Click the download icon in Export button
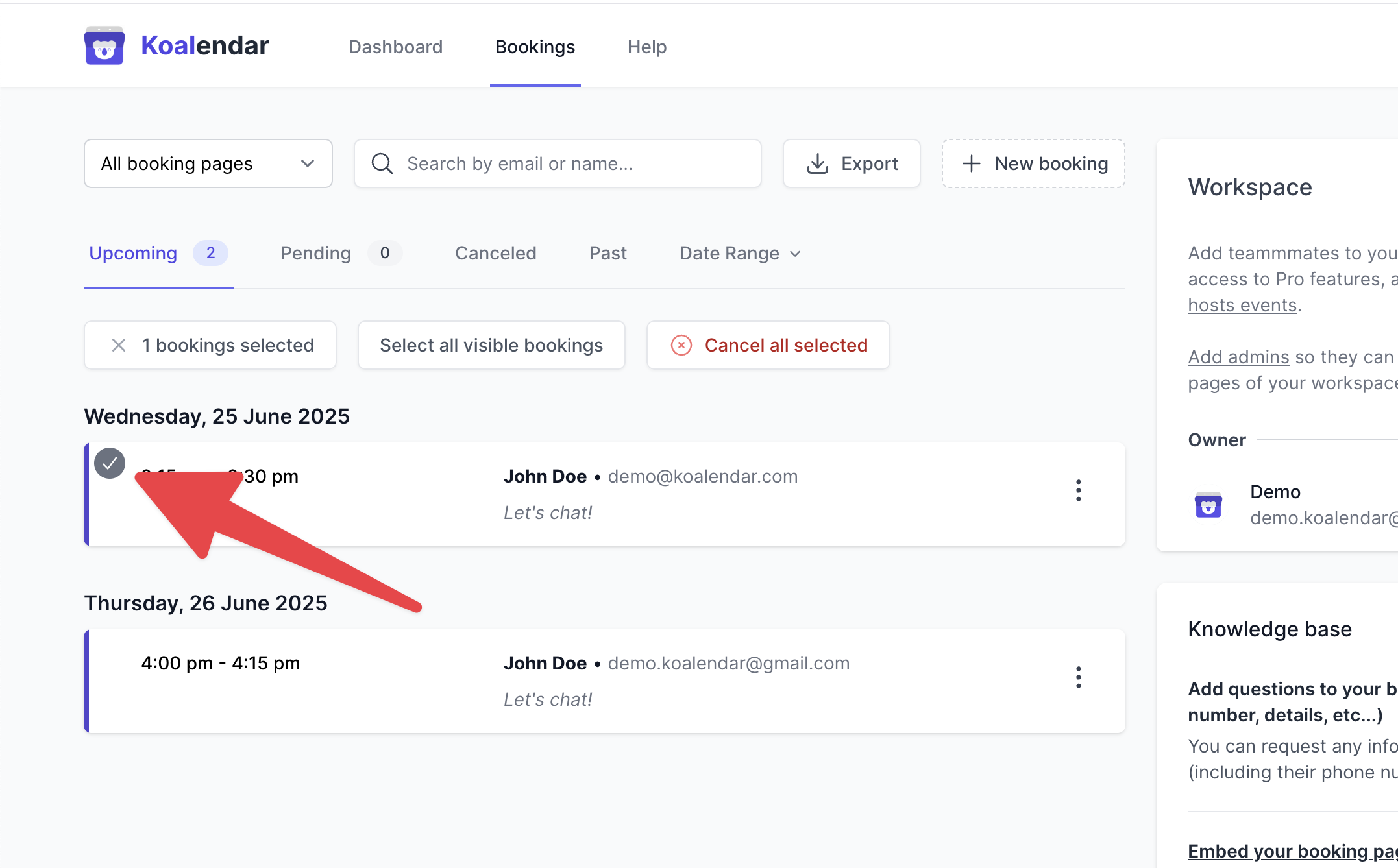Viewport: 1398px width, 868px height. tap(817, 163)
